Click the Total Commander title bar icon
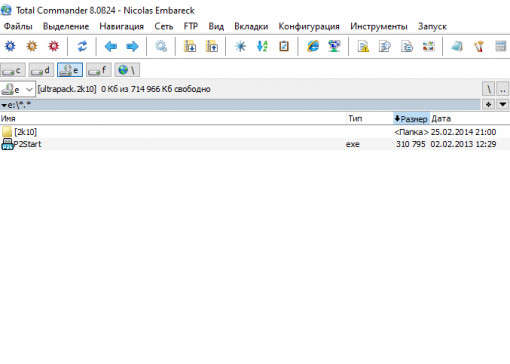The height and width of the screenshot is (364, 510). pos(6,10)
